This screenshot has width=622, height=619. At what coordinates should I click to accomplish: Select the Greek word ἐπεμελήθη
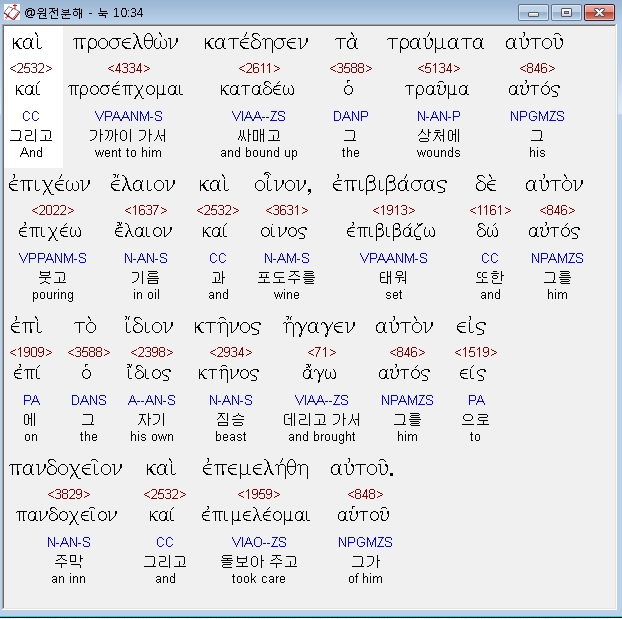(255, 469)
